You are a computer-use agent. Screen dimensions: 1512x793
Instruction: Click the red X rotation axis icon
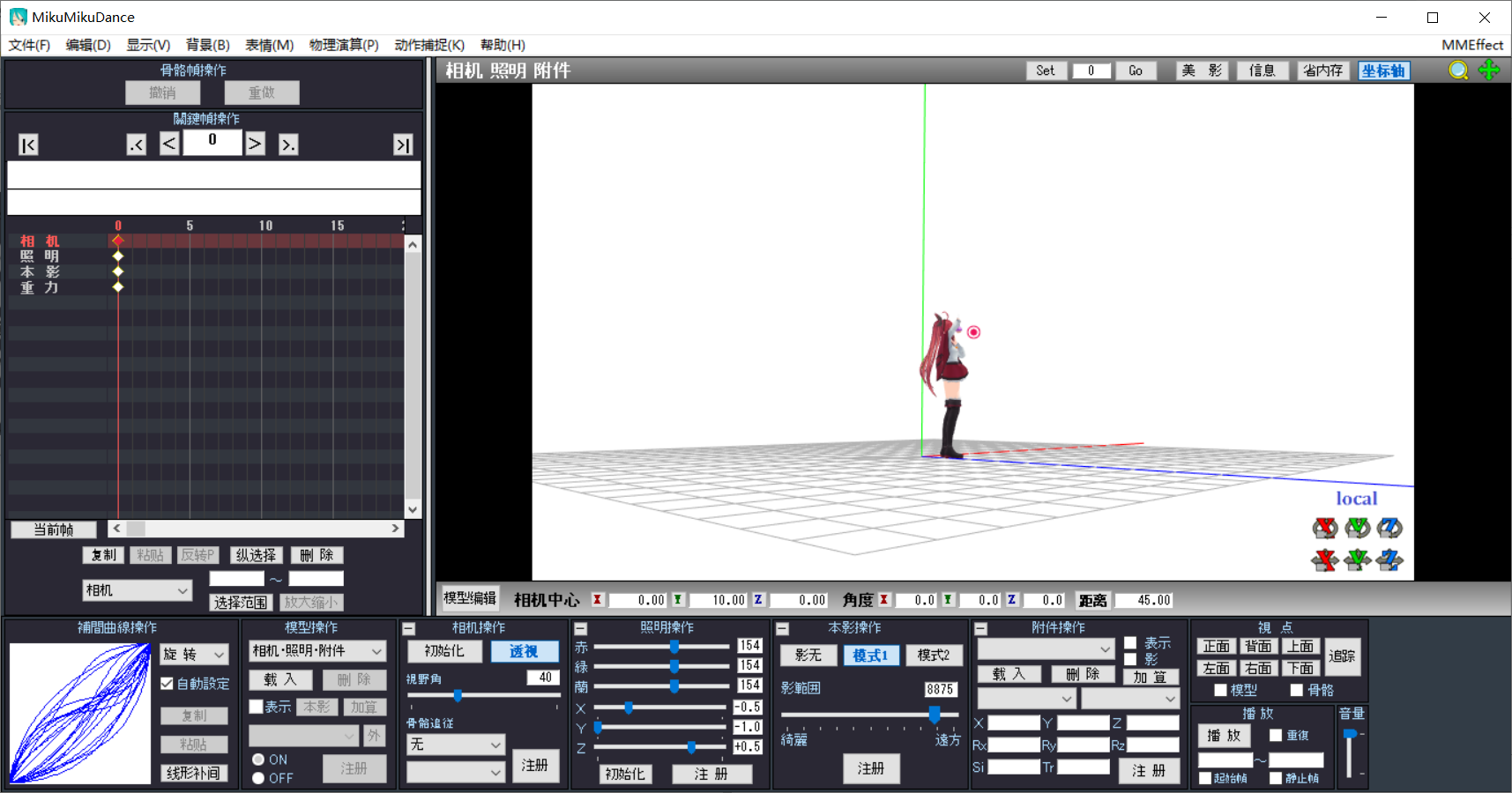(x=1324, y=528)
